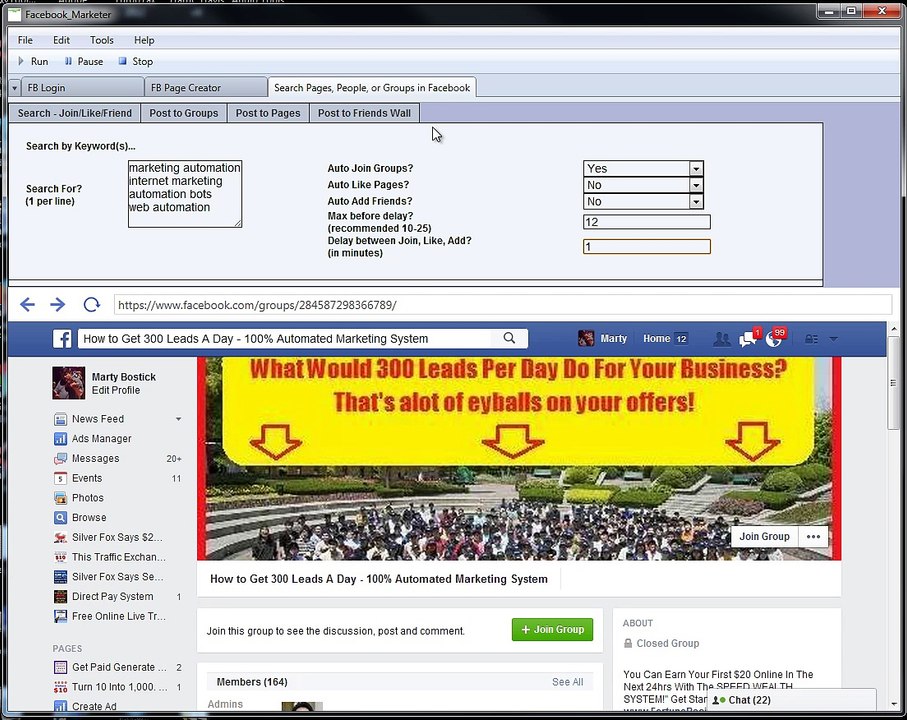Click the Ads Manager sidebar icon
Viewport: 907px width, 720px height.
[x=60, y=438]
